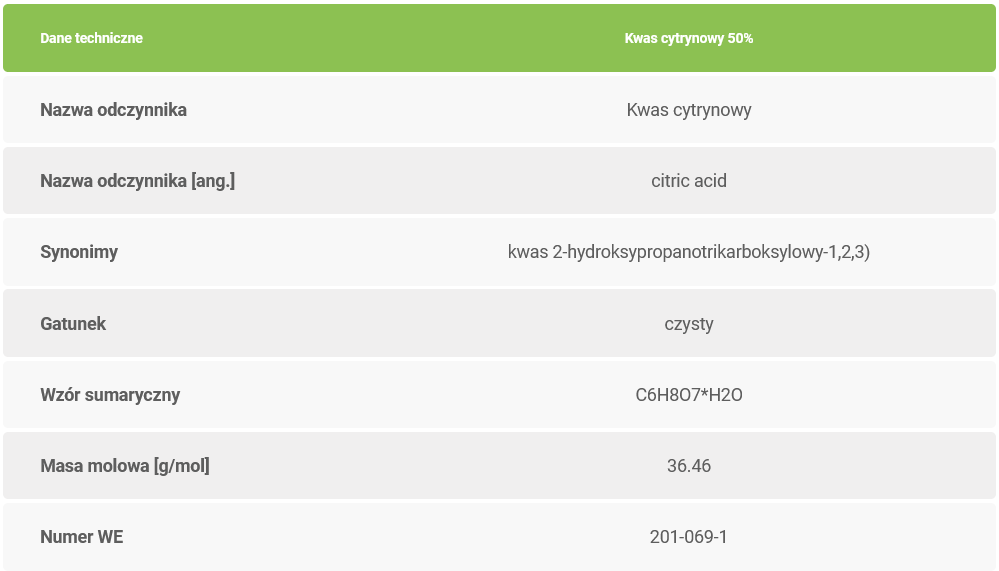Click the 'Synonimy' row label
Screen dimensions: 999x571
[79, 252]
